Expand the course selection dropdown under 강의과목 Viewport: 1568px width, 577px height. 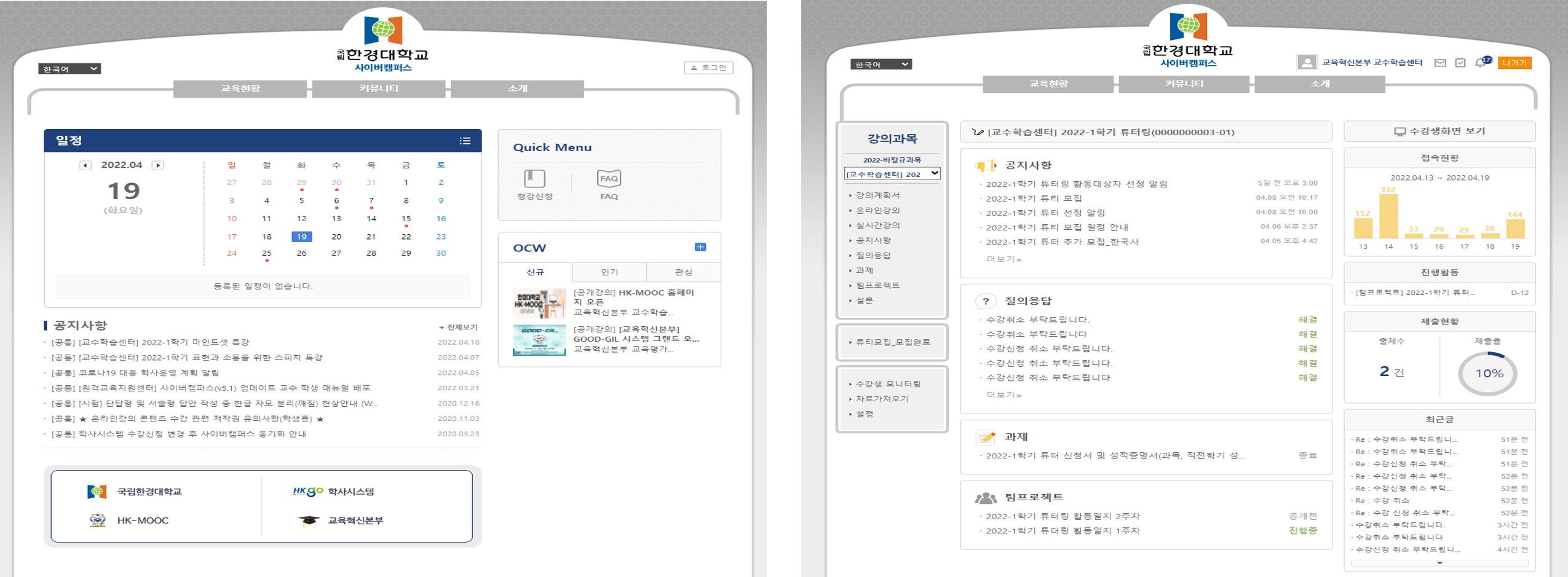point(892,174)
